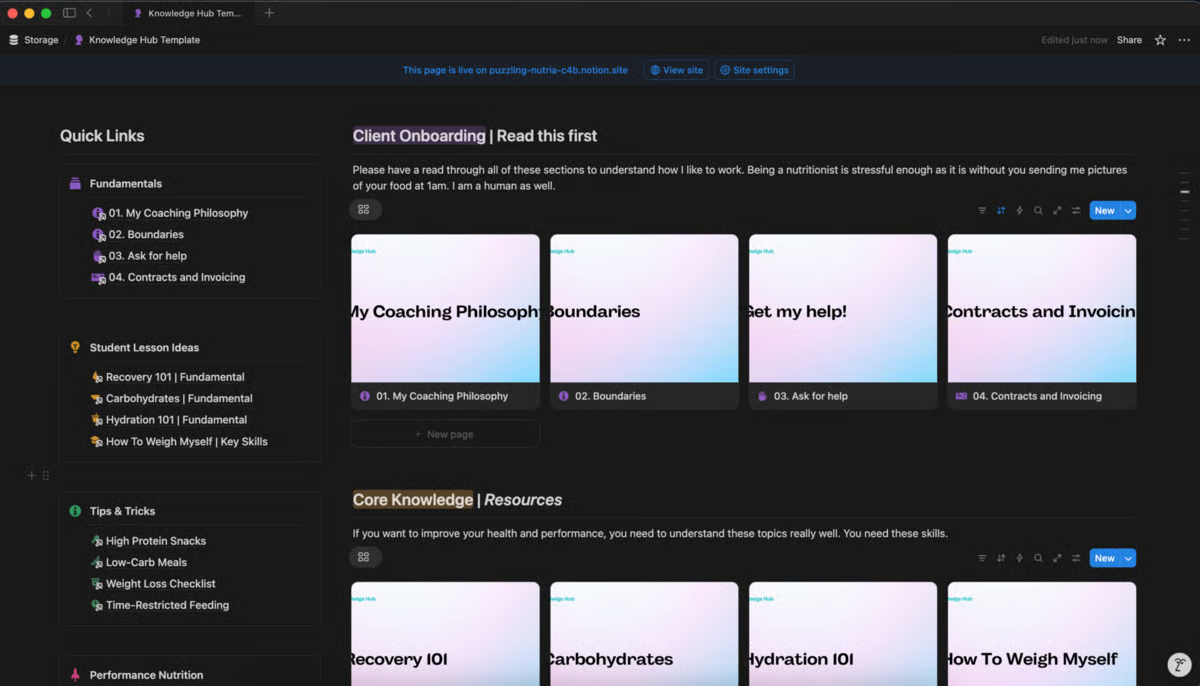
Task: Open the automations lightning icon for Core Knowledge
Action: (1019, 558)
